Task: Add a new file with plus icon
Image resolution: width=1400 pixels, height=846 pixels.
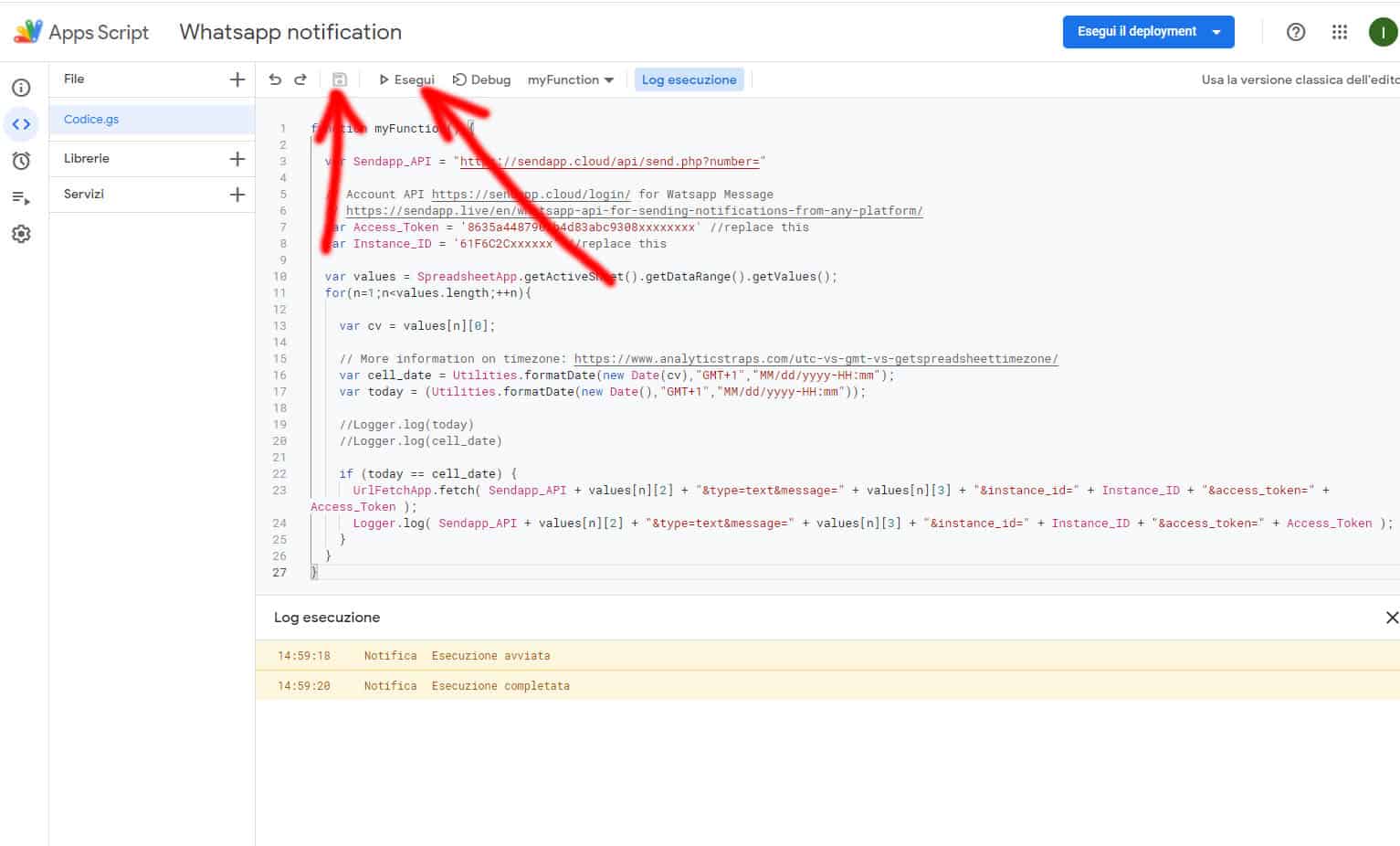Action: click(x=237, y=79)
